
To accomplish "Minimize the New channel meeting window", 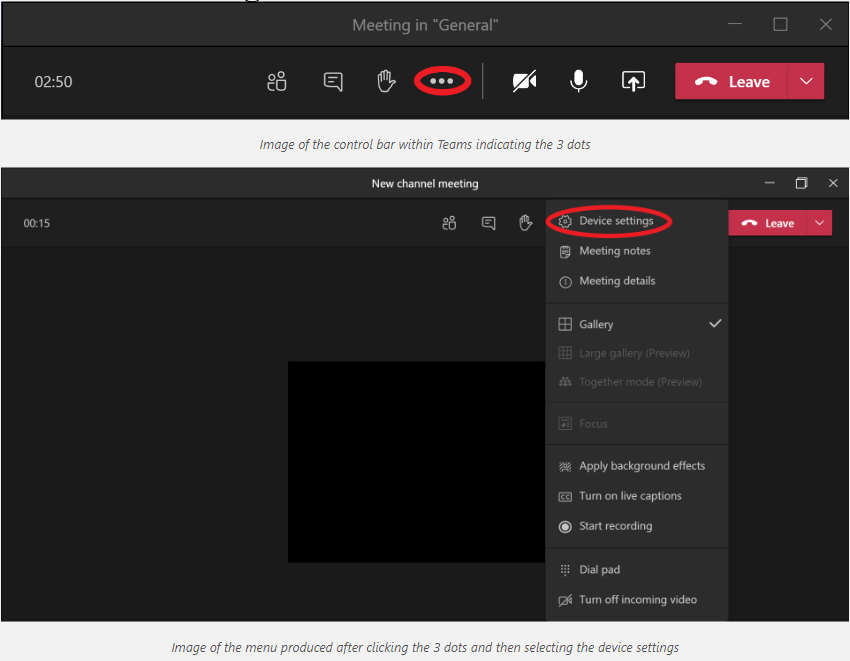I will click(x=769, y=183).
